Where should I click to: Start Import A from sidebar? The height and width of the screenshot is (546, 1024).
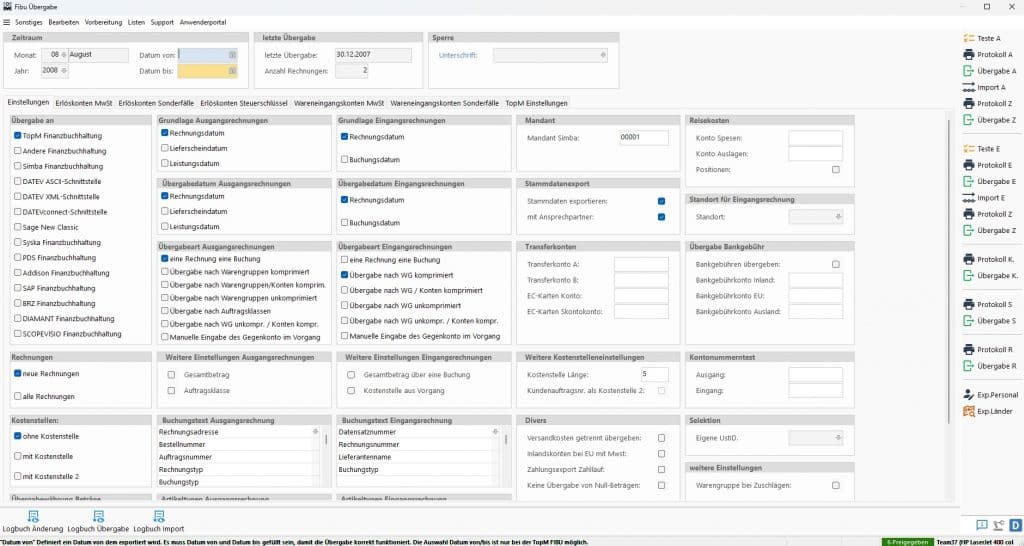click(968, 87)
